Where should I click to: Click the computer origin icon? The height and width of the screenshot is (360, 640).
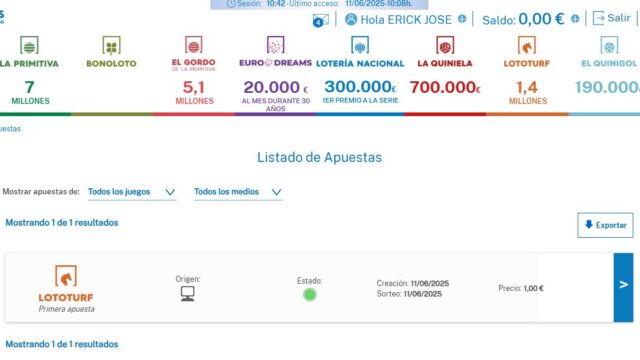188,294
